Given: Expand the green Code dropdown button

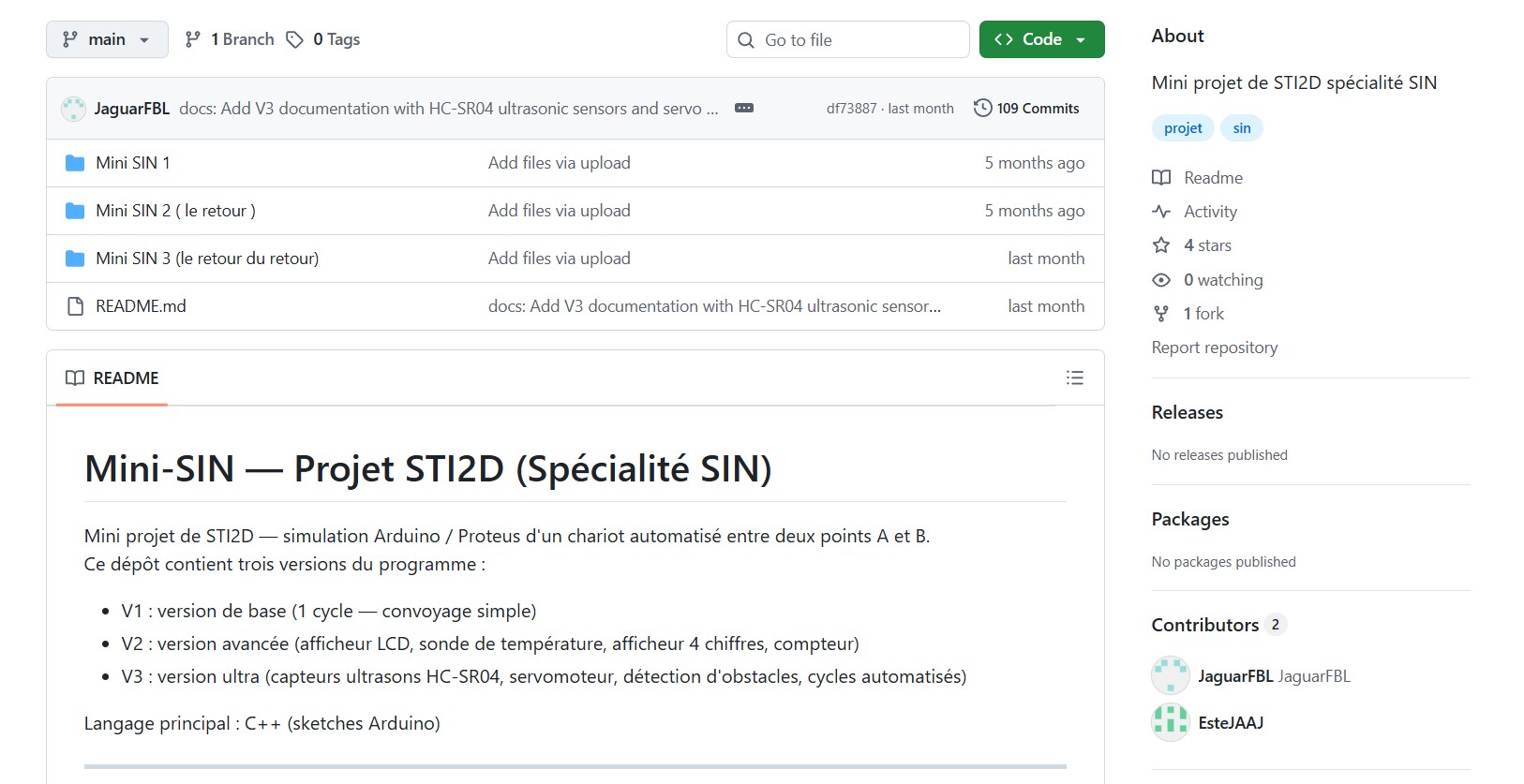Looking at the screenshot, I should (1041, 39).
